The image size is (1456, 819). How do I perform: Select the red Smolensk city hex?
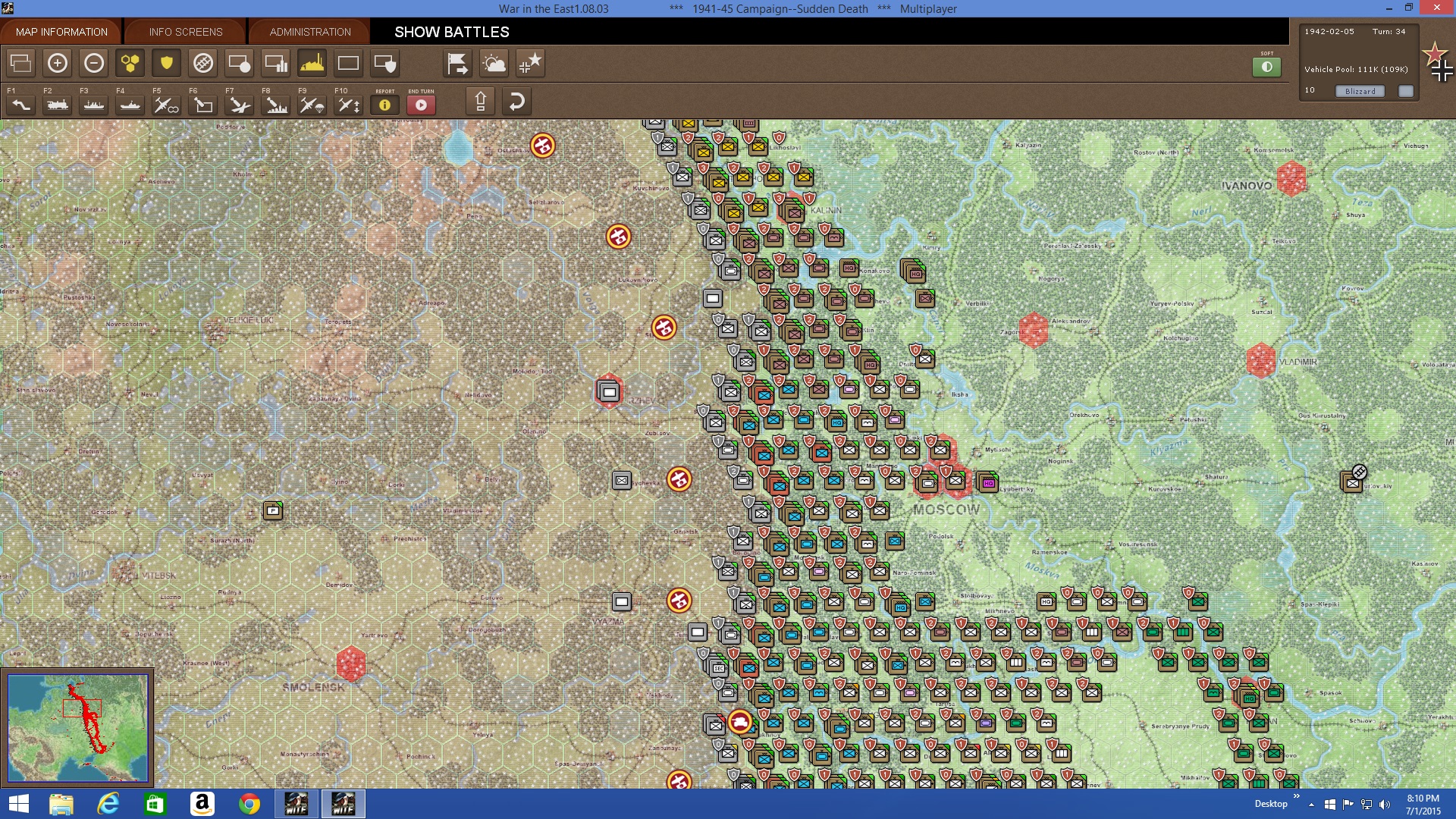click(351, 664)
